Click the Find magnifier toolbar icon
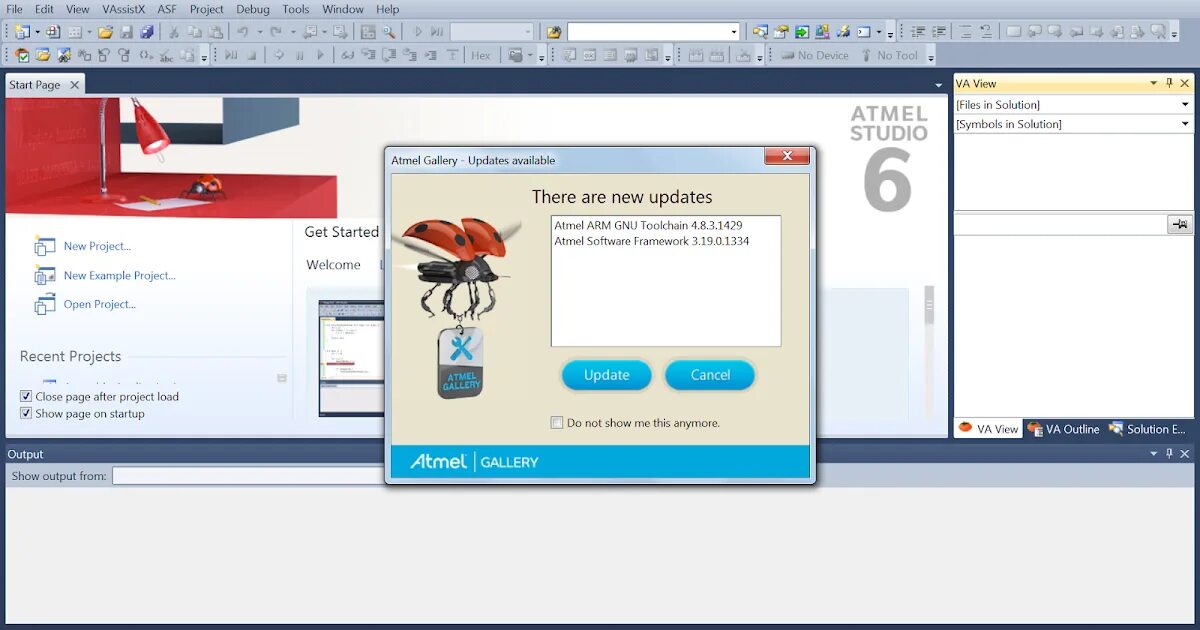 click(x=389, y=32)
